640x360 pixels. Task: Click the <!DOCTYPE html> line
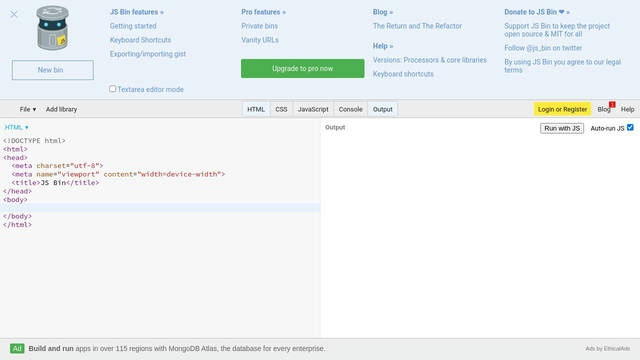[34, 140]
